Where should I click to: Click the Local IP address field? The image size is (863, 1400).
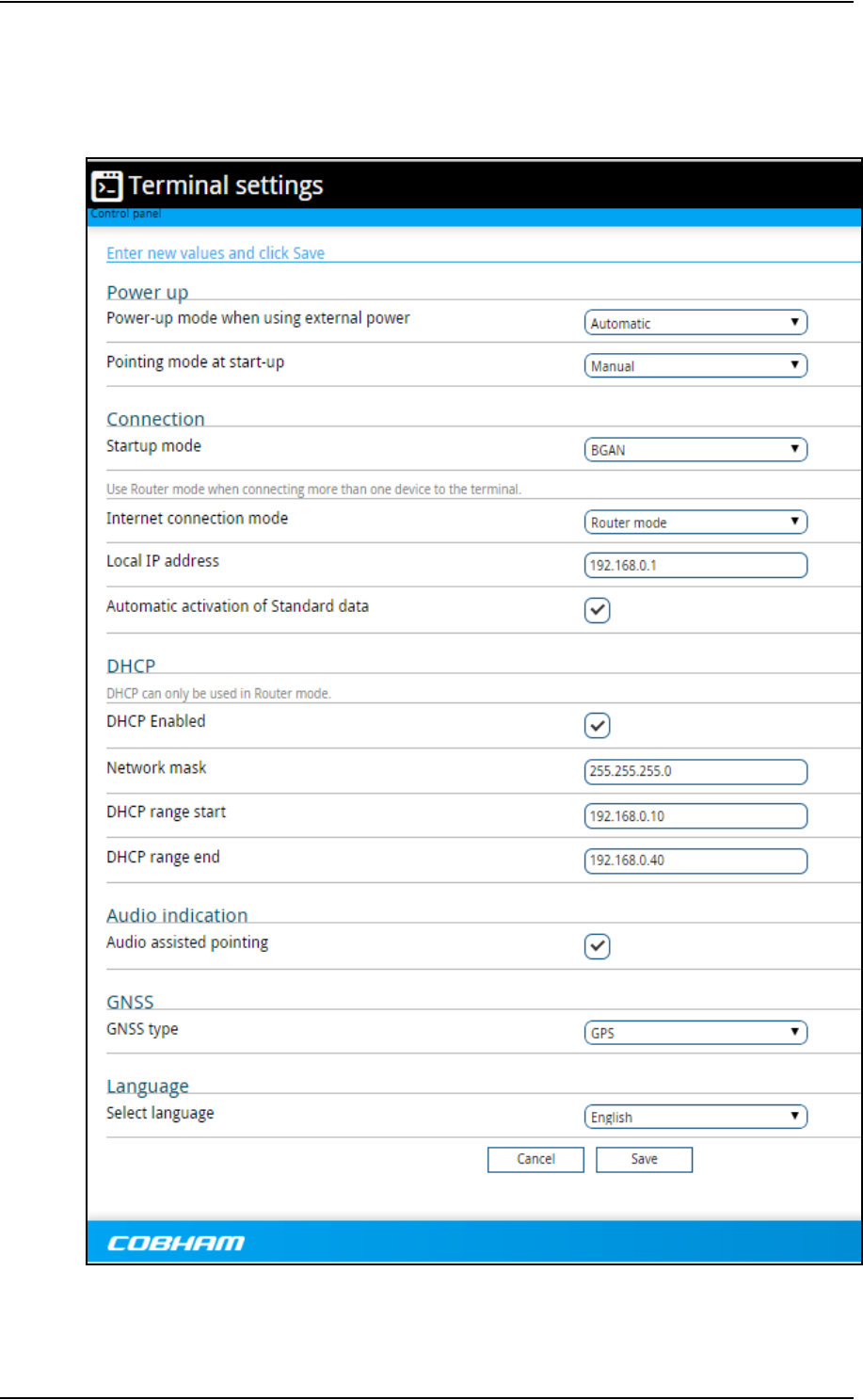pyautogui.click(x=695, y=565)
